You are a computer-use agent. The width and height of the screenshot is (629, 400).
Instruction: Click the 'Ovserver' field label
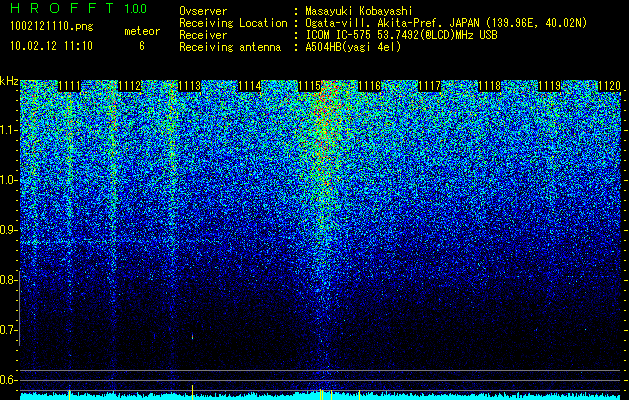(203, 11)
